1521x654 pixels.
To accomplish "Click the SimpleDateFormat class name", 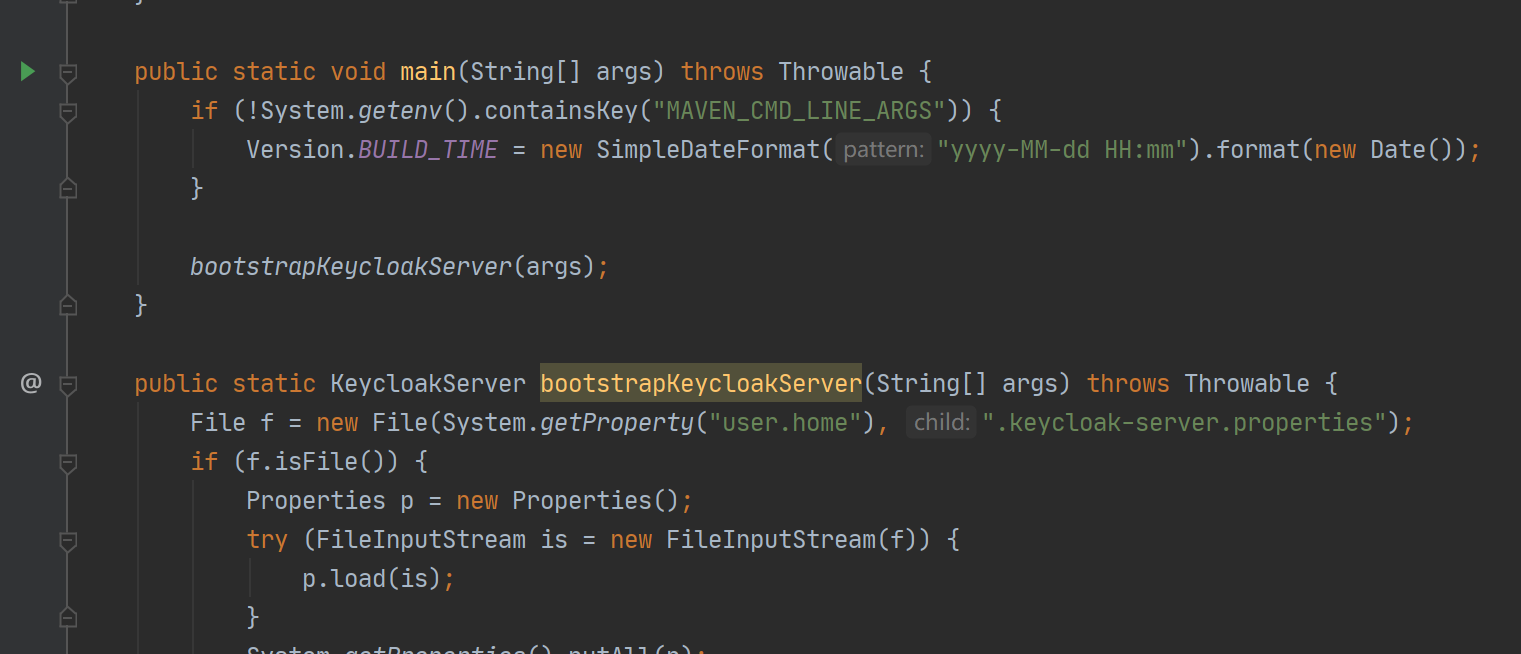I will click(x=708, y=149).
